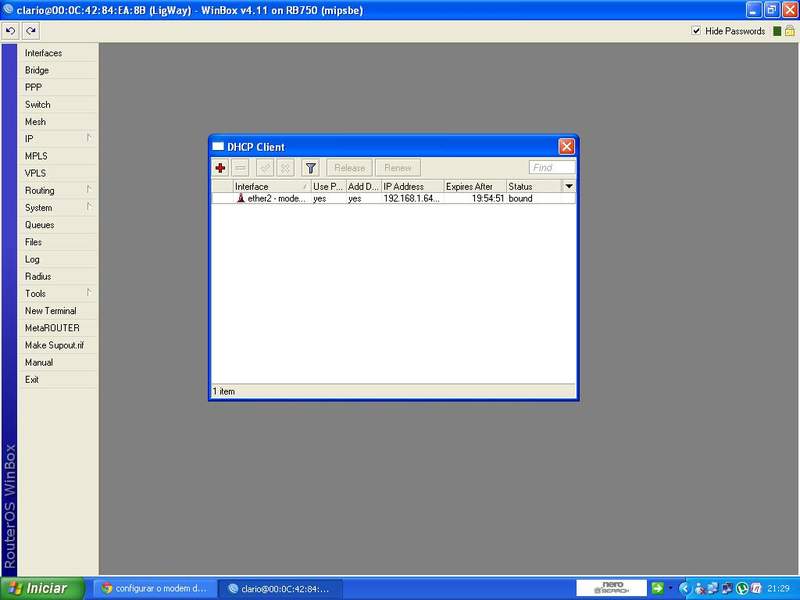
Task: Click the green status indicator square
Action: pos(777,31)
